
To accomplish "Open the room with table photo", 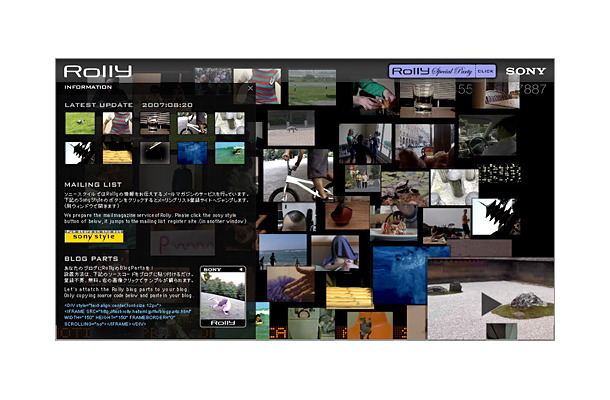I will click(496, 95).
